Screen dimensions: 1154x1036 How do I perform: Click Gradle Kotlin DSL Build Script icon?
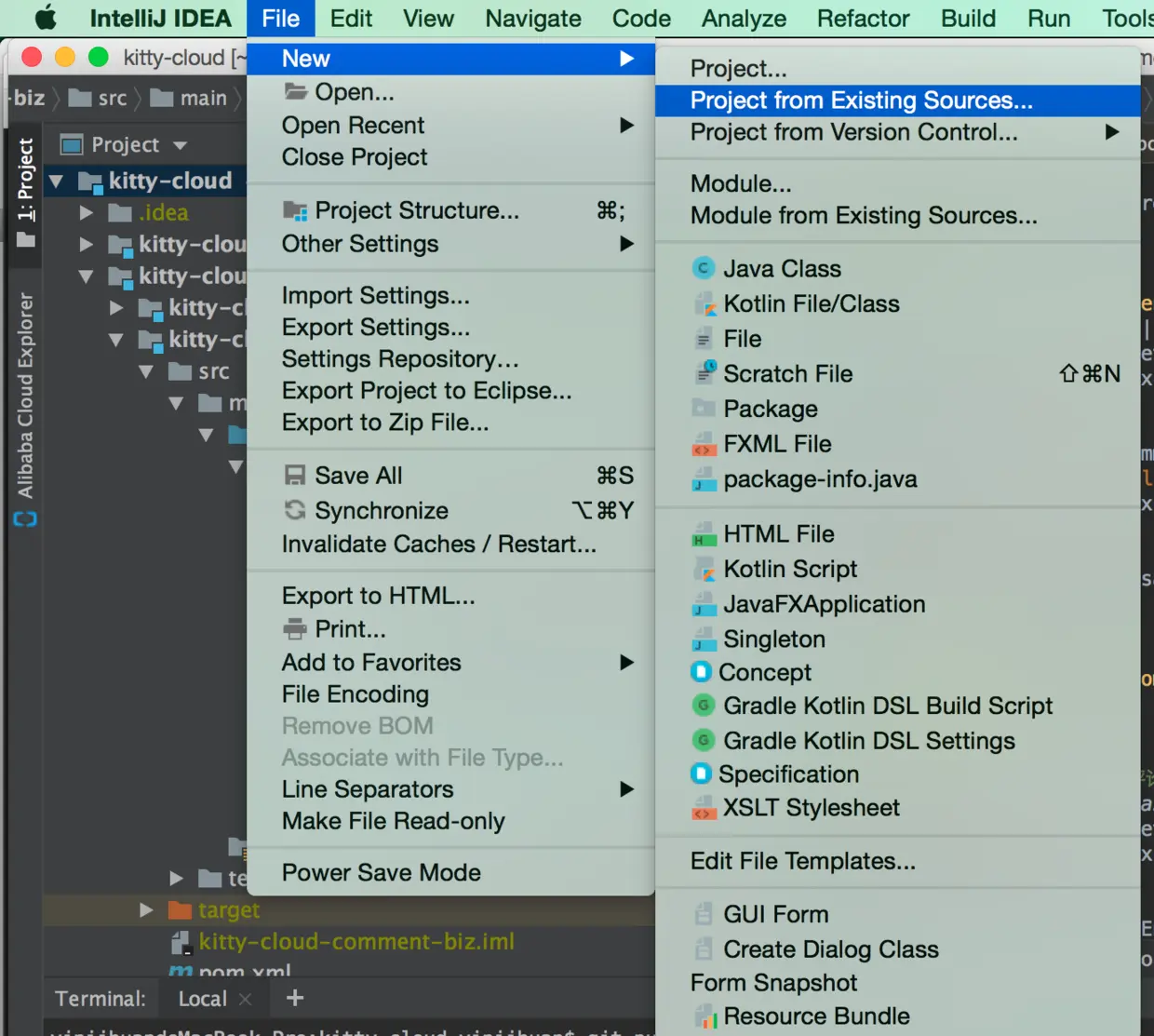click(x=704, y=706)
